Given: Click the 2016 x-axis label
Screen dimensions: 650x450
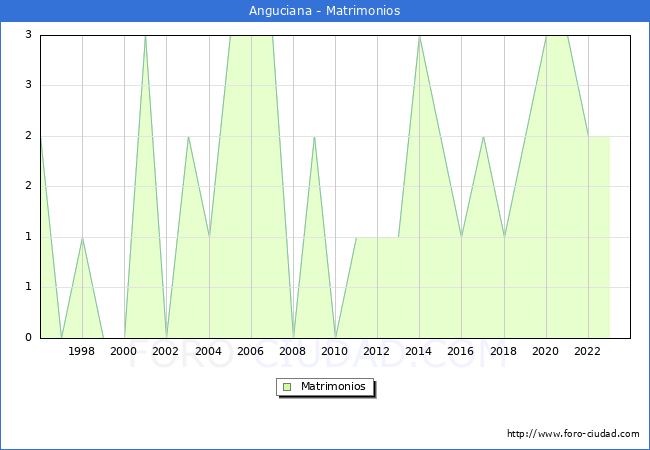Looking at the screenshot, I should coord(461,351).
